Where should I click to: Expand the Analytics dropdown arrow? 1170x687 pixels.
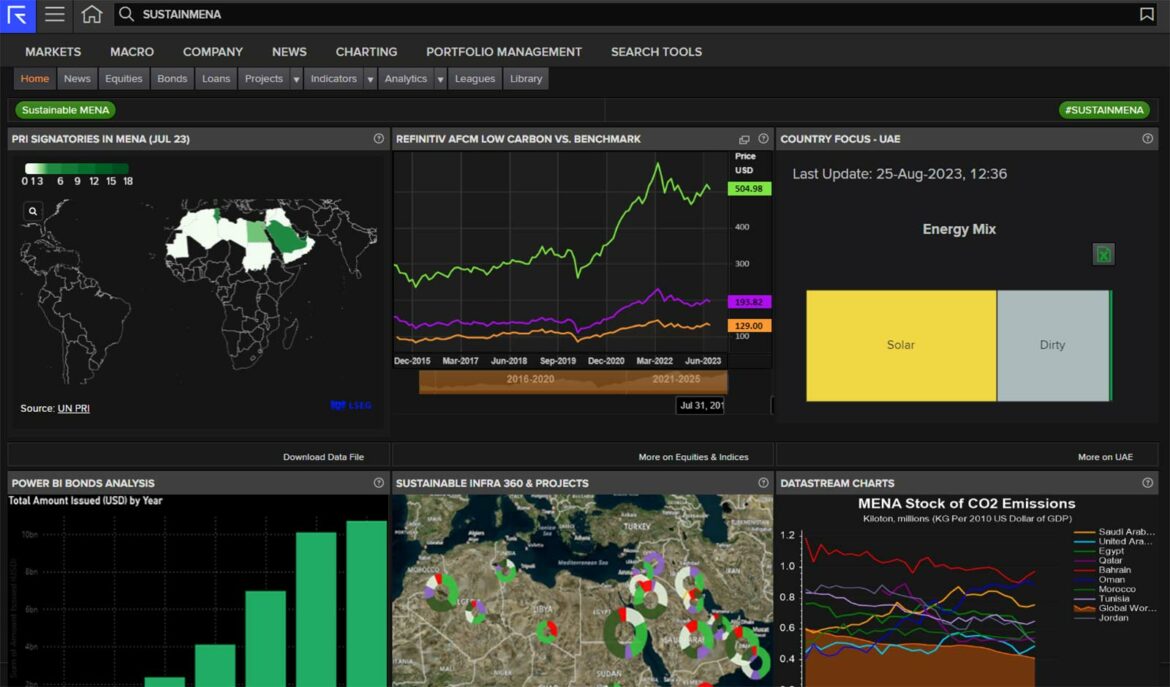point(440,79)
